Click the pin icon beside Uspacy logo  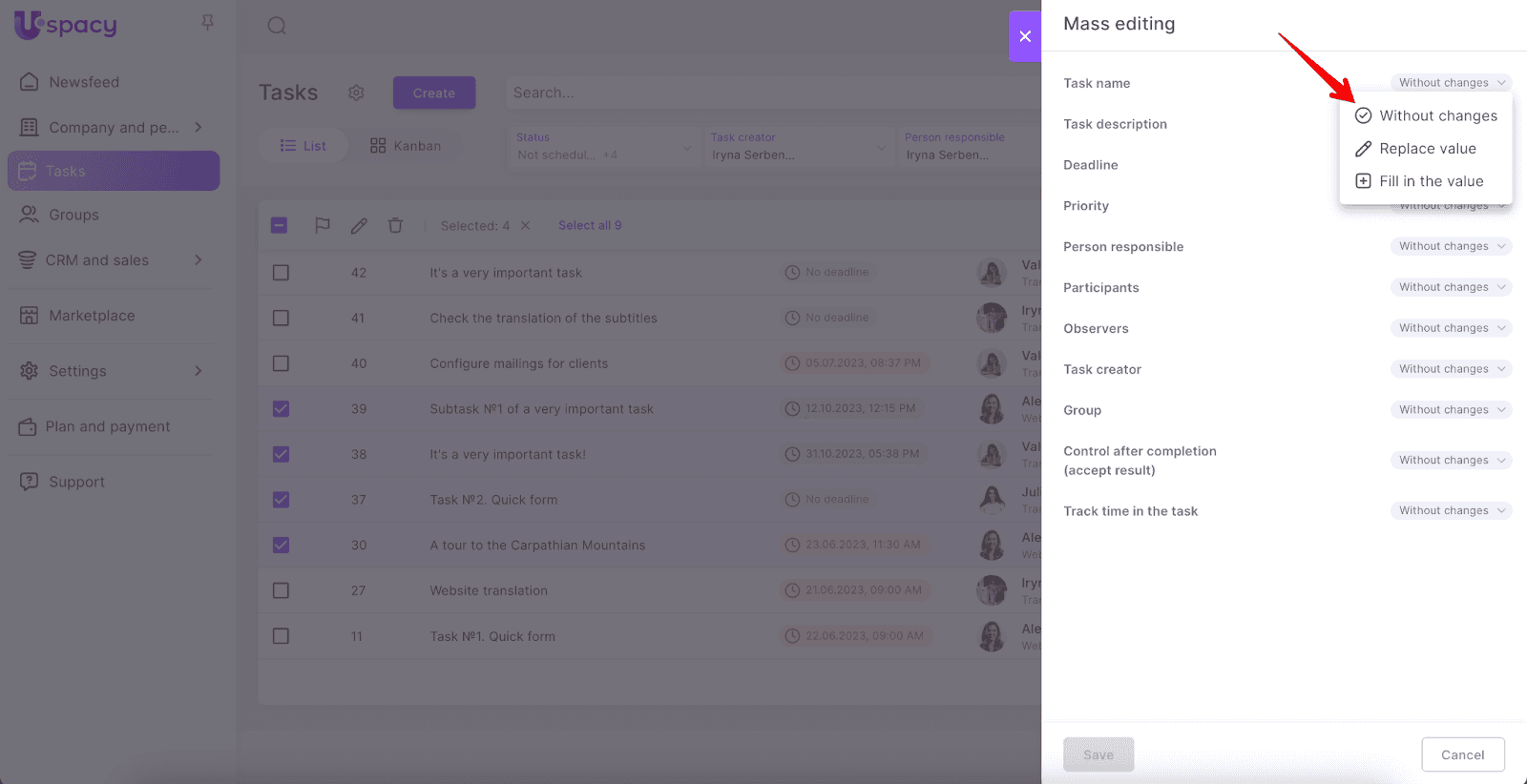(207, 22)
